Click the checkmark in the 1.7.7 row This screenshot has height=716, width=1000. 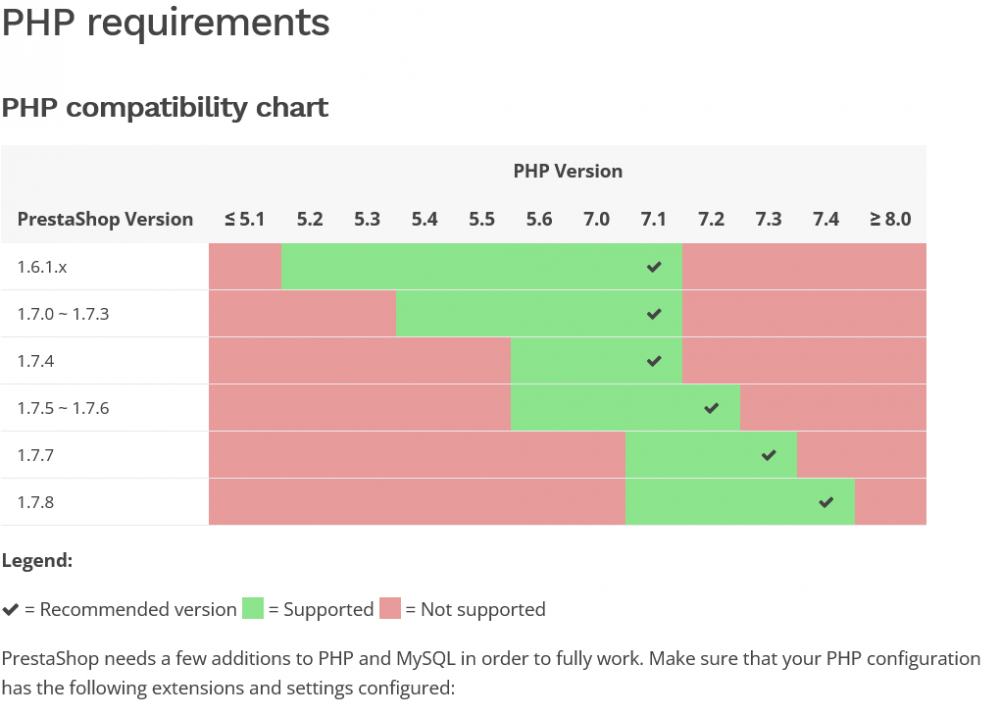point(768,455)
